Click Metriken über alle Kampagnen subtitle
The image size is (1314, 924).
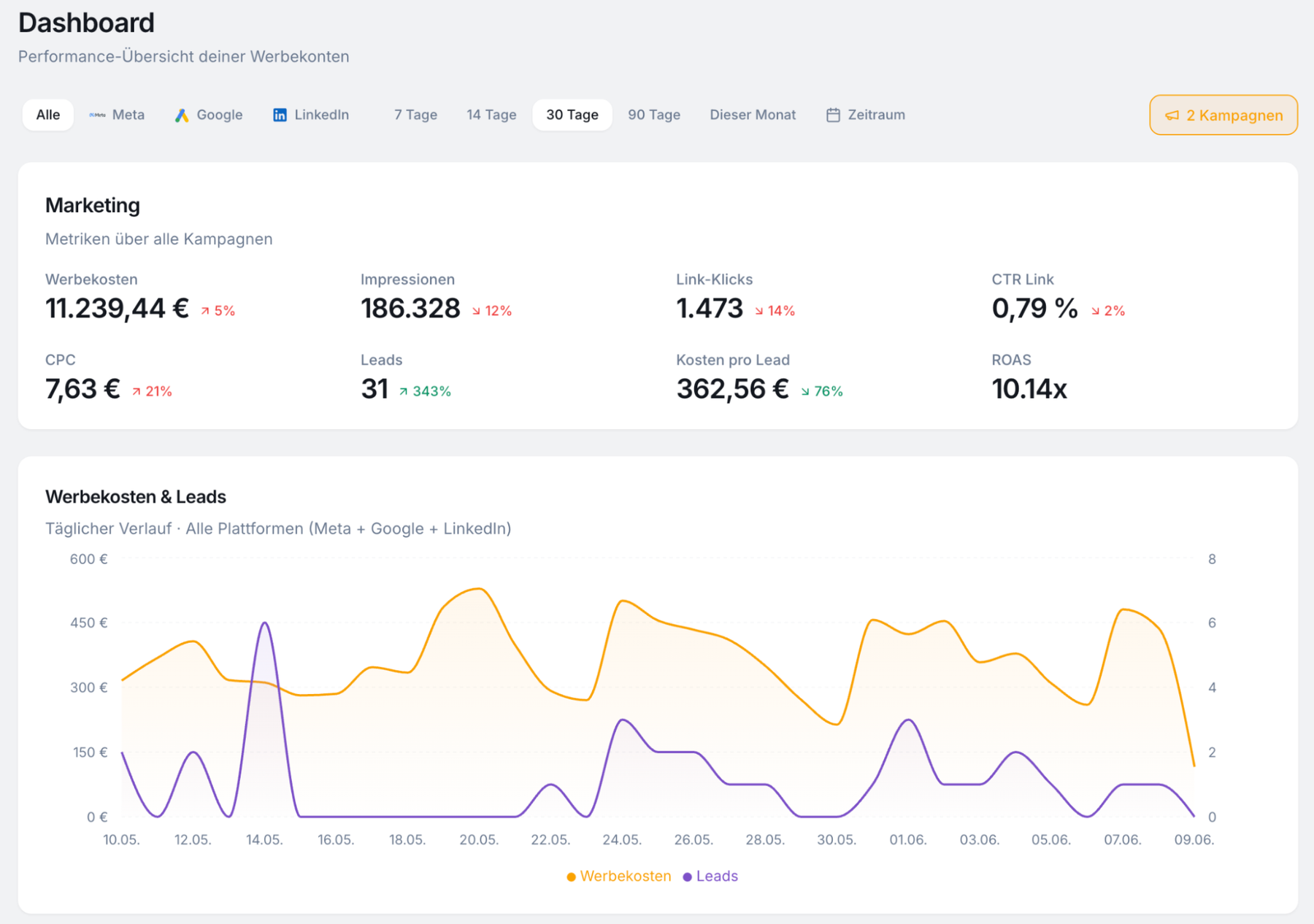(x=158, y=239)
